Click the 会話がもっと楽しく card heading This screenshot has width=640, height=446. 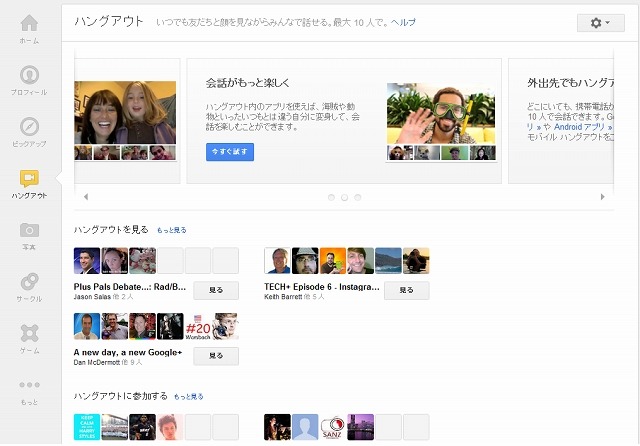pos(248,83)
